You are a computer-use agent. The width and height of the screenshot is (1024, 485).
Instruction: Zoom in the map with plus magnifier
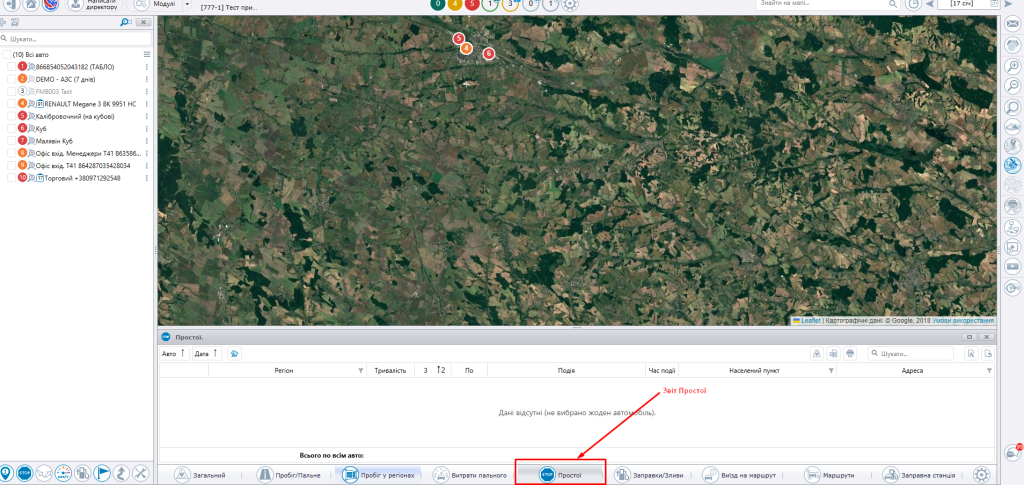tap(1012, 65)
